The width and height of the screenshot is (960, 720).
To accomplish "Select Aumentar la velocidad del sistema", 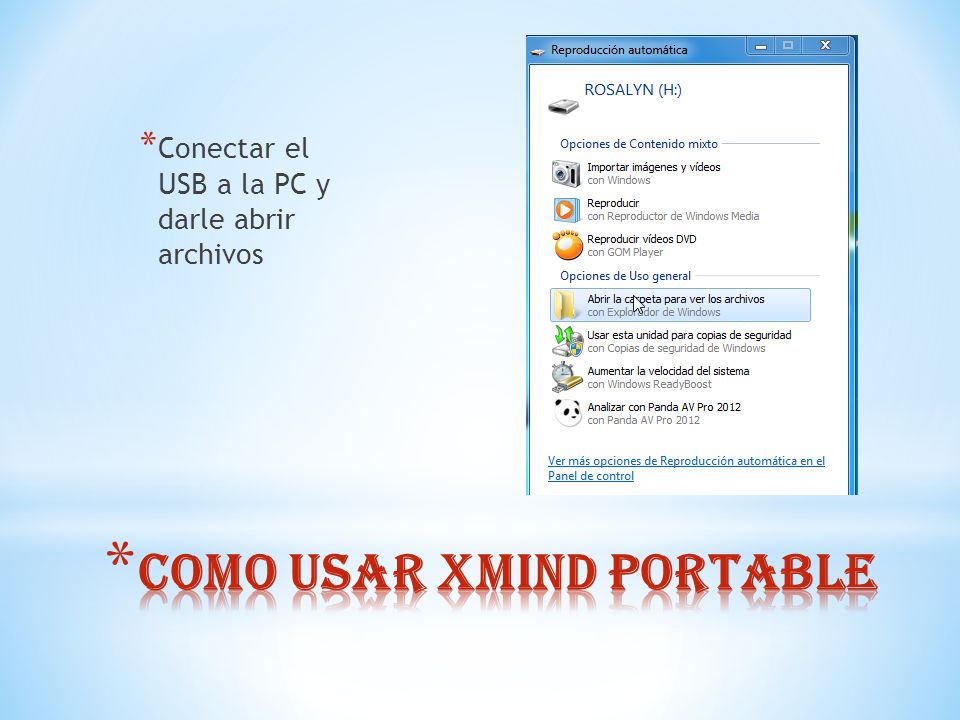I will click(x=680, y=377).
